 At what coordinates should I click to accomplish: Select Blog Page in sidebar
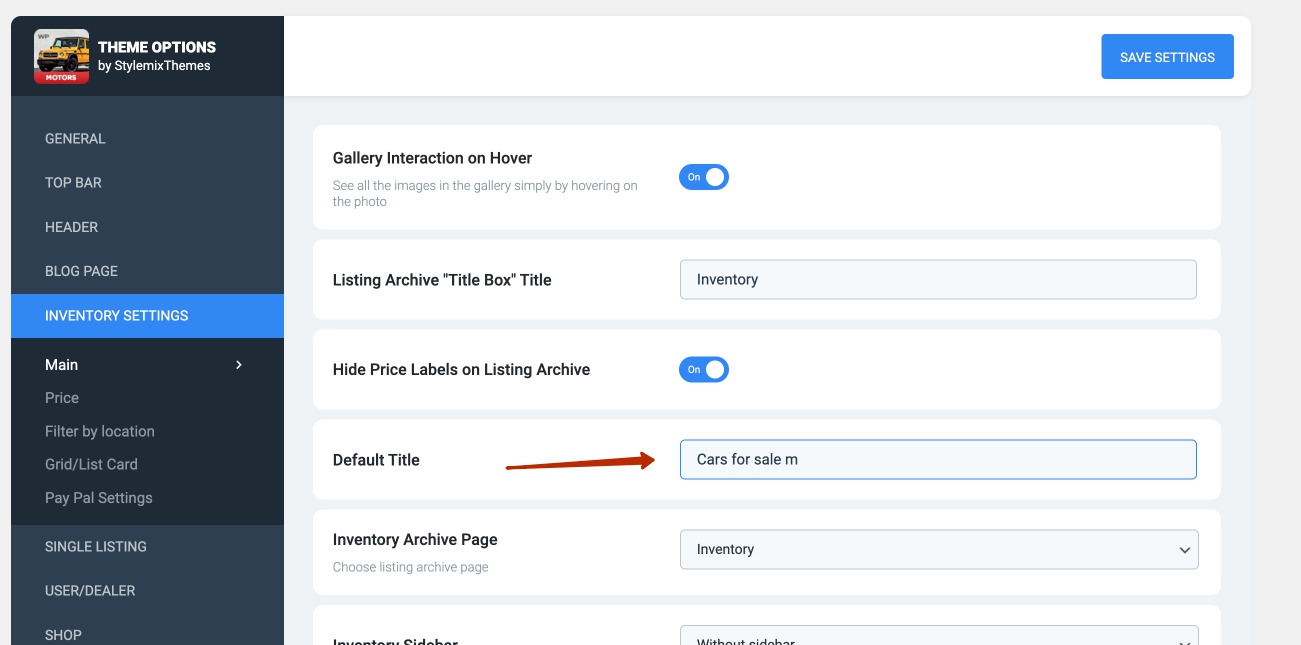tap(81, 271)
